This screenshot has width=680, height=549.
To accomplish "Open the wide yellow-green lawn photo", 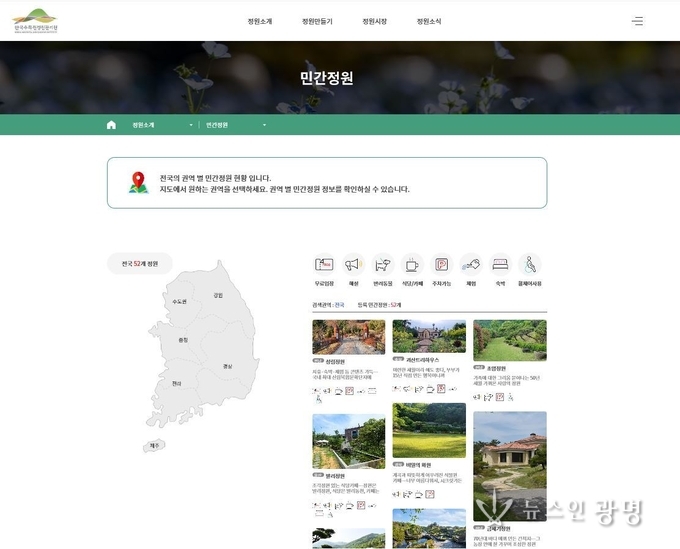I will coord(429,430).
